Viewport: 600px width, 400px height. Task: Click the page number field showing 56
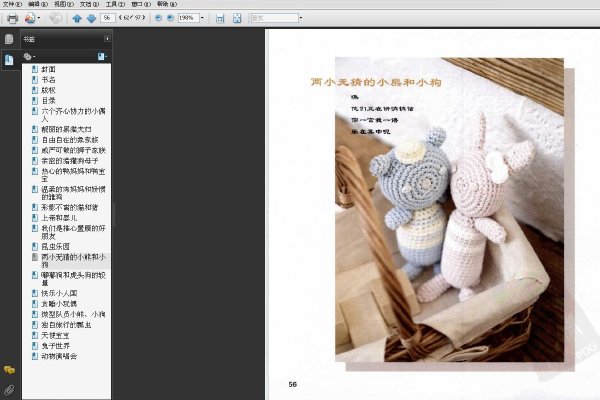(x=108, y=18)
